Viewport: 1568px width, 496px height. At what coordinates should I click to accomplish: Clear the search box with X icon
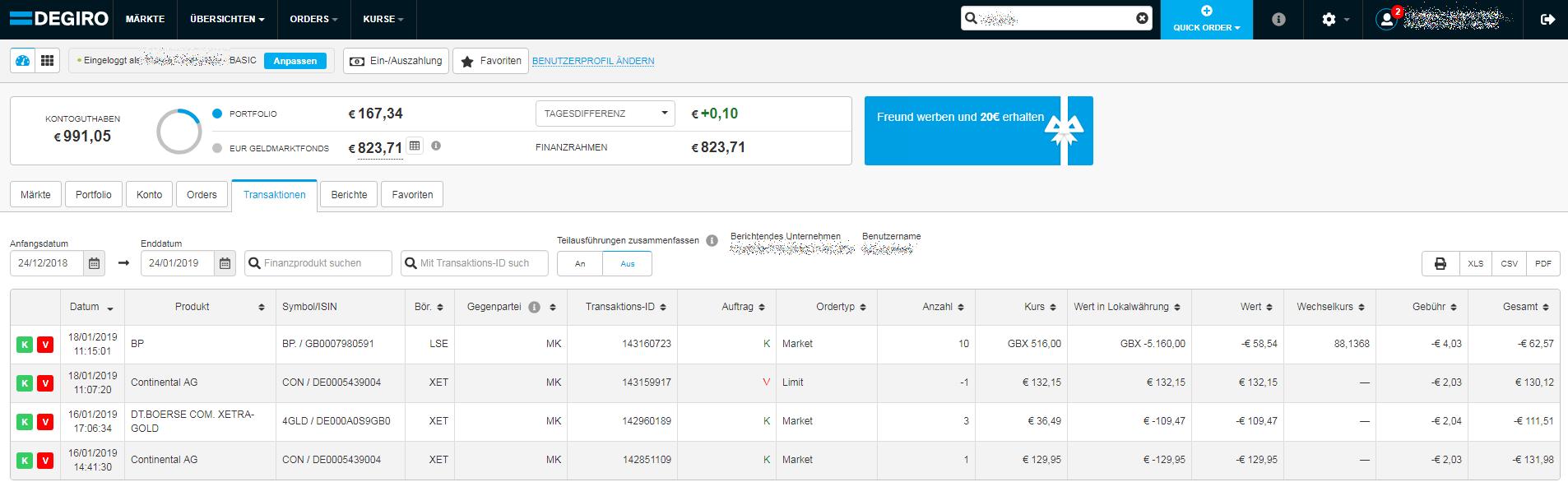click(x=1142, y=18)
